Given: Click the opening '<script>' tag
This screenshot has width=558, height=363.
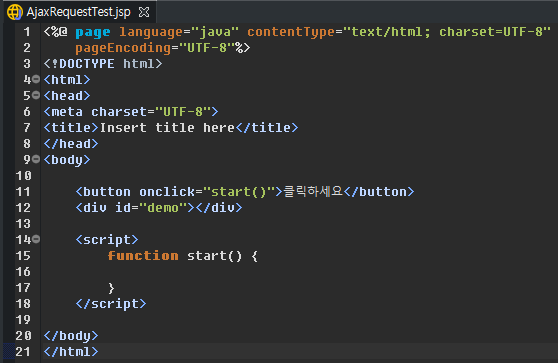Looking at the screenshot, I should tap(107, 240).
